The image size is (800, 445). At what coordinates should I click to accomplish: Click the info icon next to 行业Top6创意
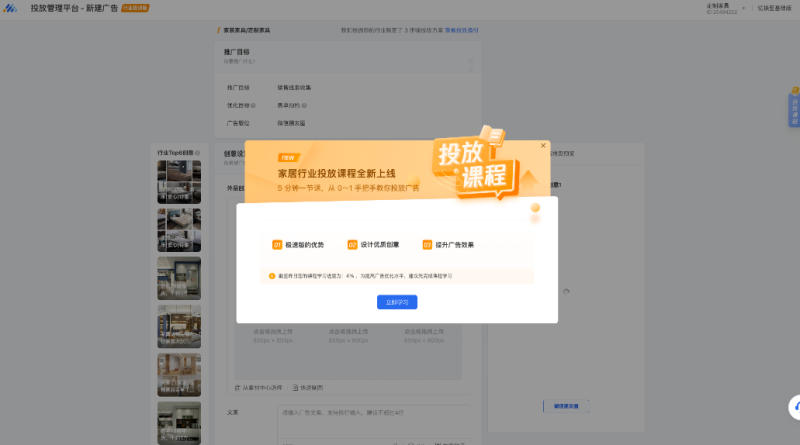pos(197,153)
